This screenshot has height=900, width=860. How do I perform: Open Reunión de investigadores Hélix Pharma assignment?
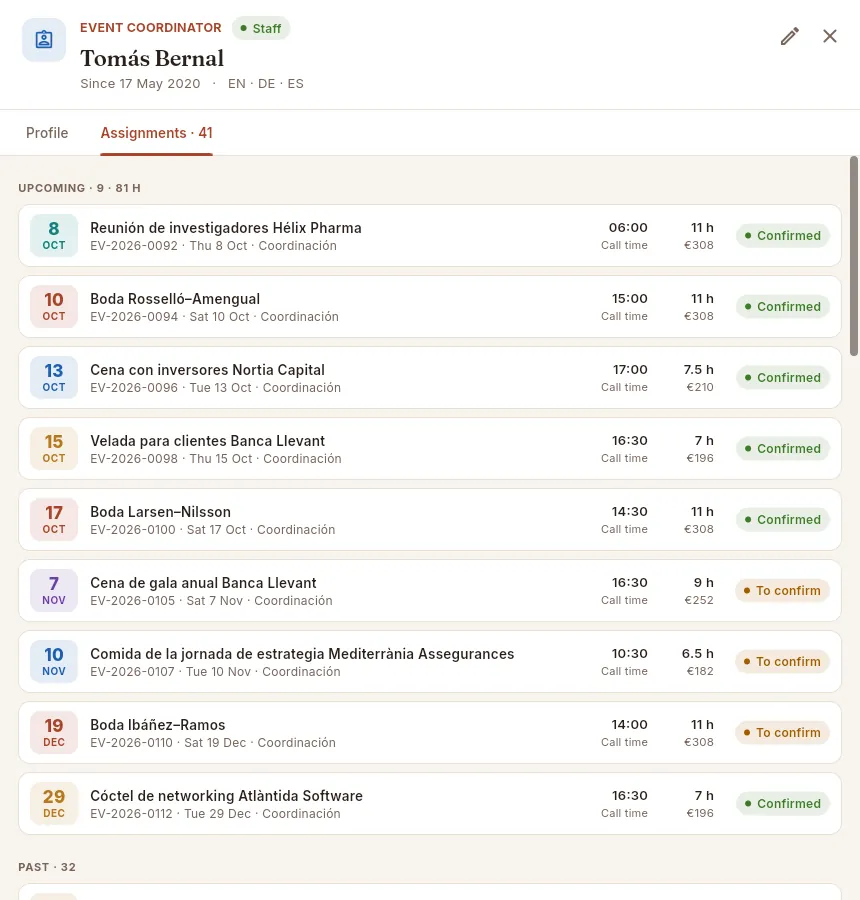(430, 235)
